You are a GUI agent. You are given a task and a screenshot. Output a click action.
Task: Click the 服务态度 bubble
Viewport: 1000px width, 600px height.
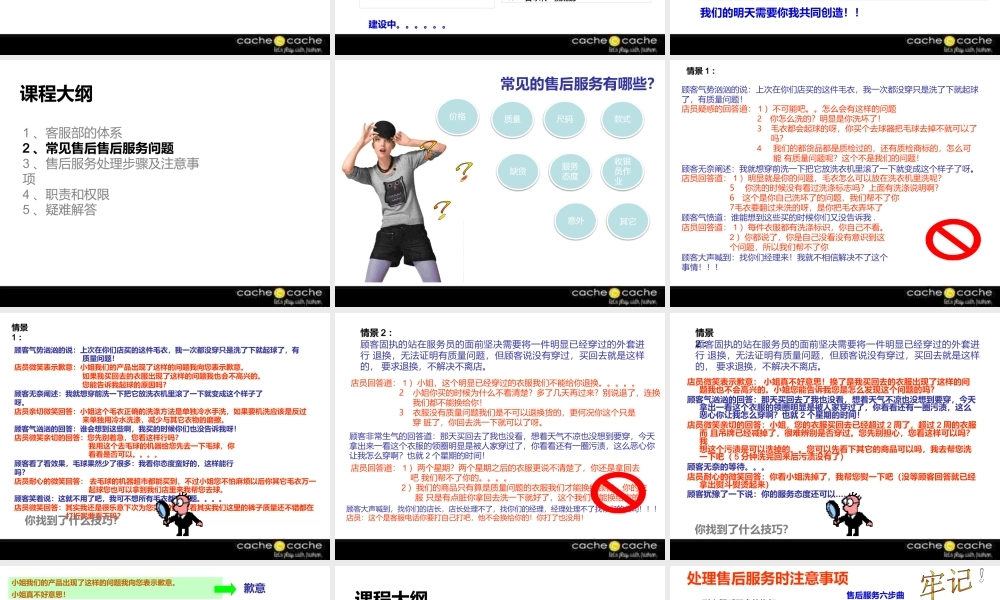click(x=570, y=171)
